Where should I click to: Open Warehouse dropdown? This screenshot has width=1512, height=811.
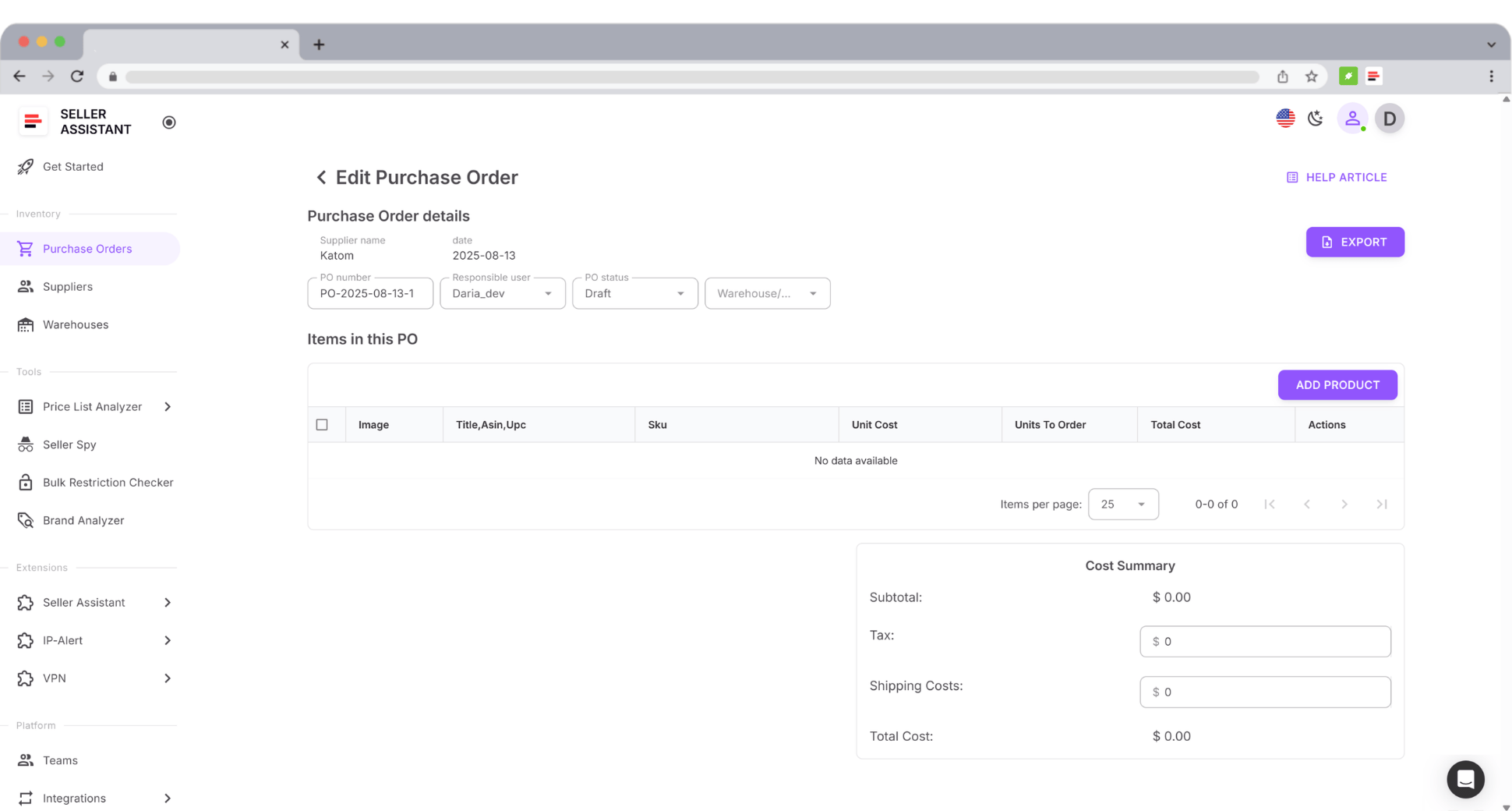[768, 293]
